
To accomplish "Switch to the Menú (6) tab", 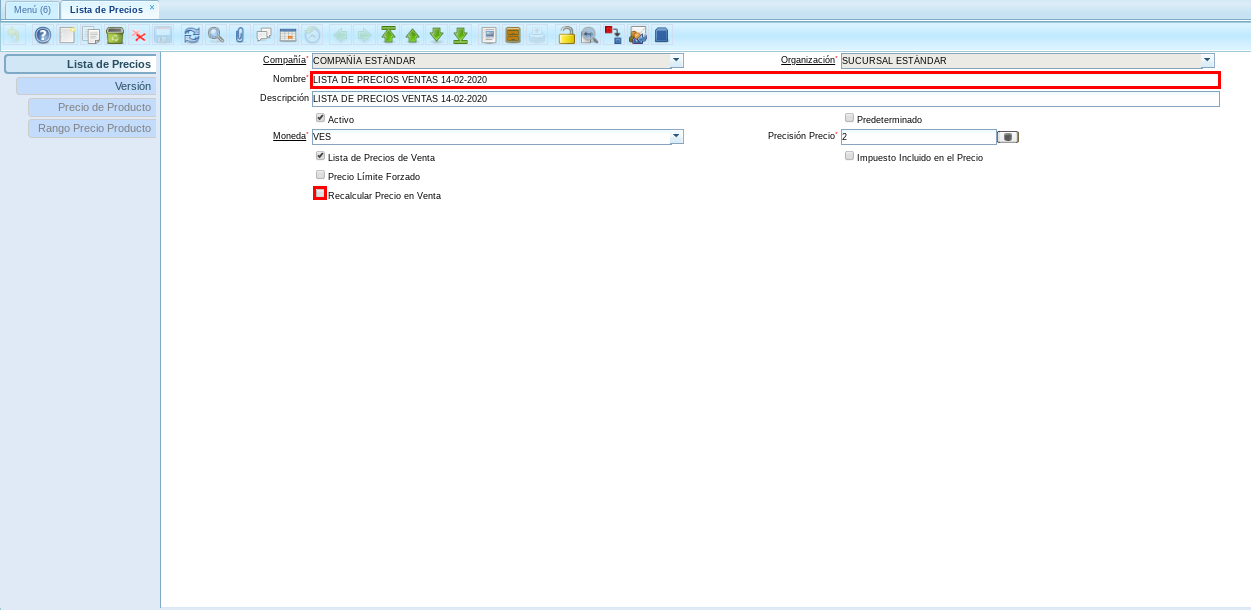I will (32, 9).
